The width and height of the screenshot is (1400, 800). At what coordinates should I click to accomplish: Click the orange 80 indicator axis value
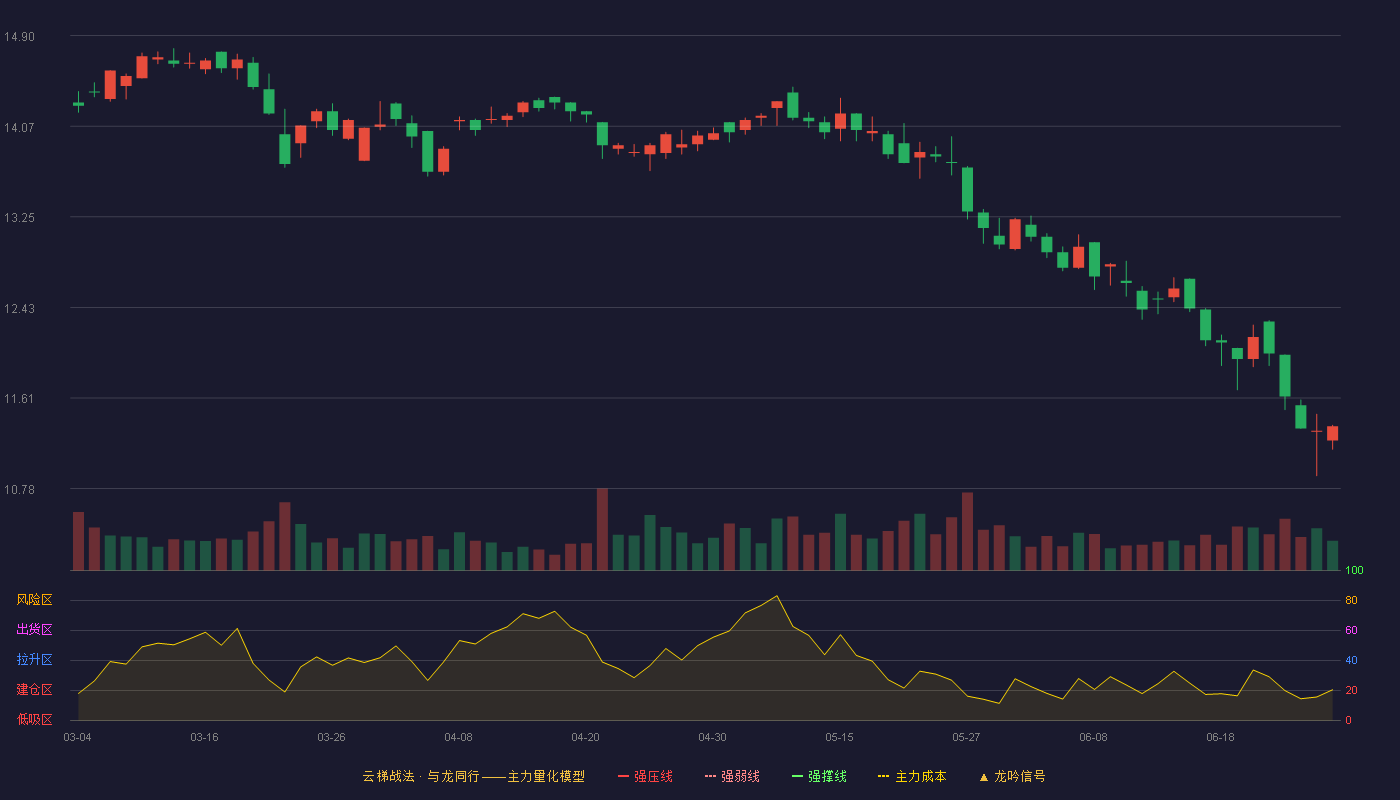click(x=1351, y=600)
